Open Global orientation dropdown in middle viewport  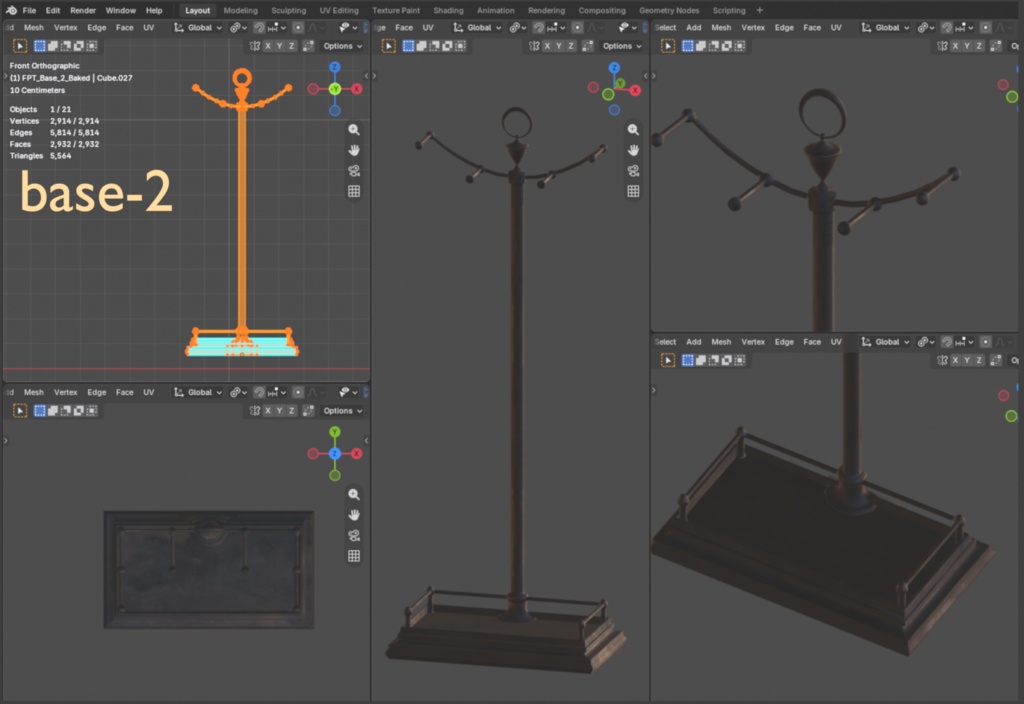click(x=478, y=27)
